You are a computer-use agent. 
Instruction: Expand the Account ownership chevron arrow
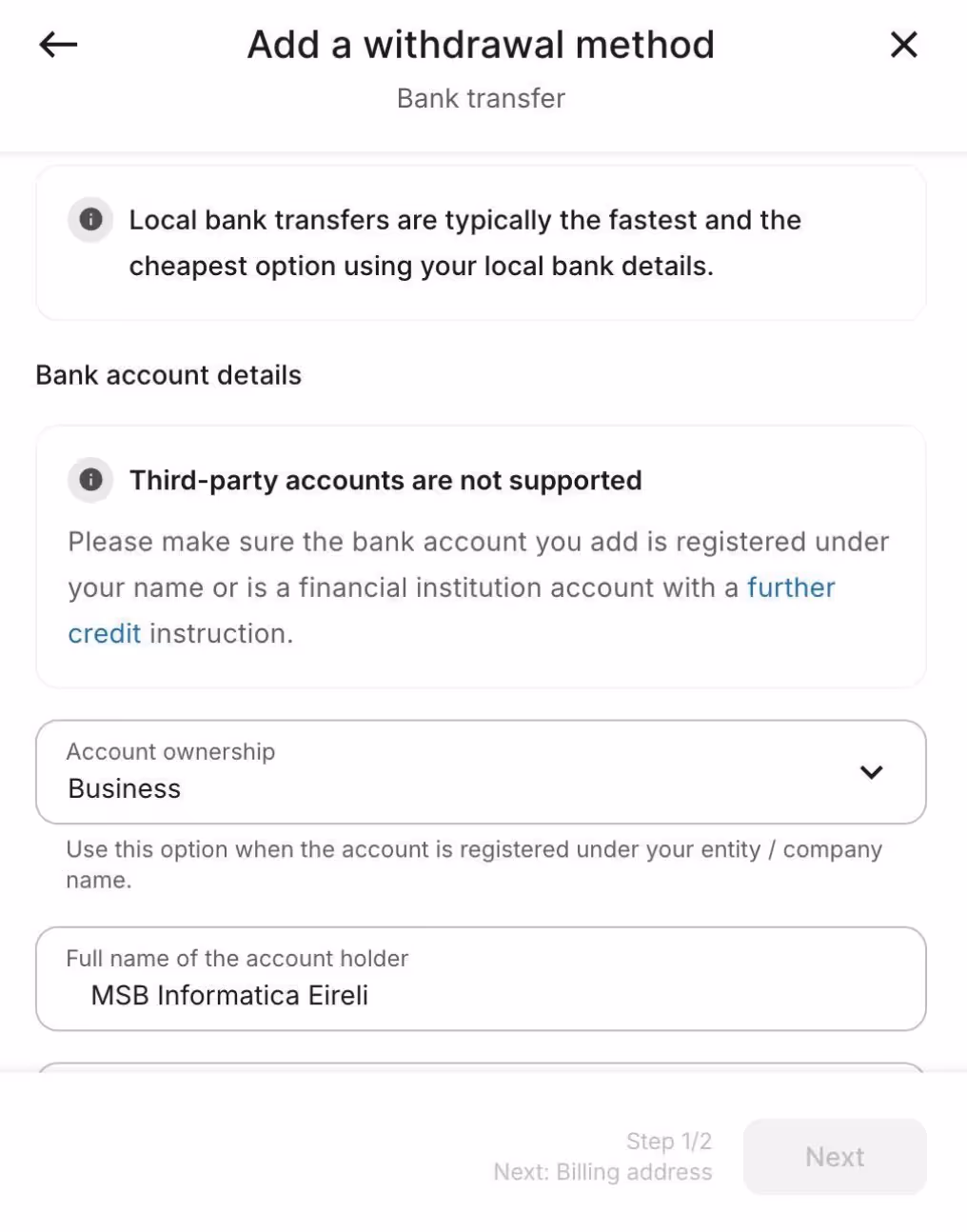(872, 772)
